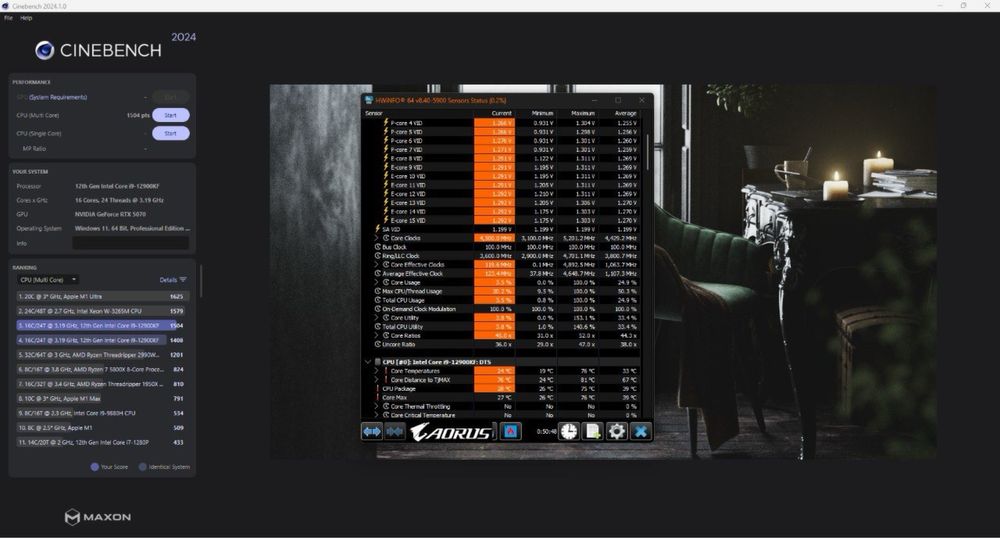The height and width of the screenshot is (538, 1000).
Task: Click the Details filter icon in Ranking
Action: 183,280
